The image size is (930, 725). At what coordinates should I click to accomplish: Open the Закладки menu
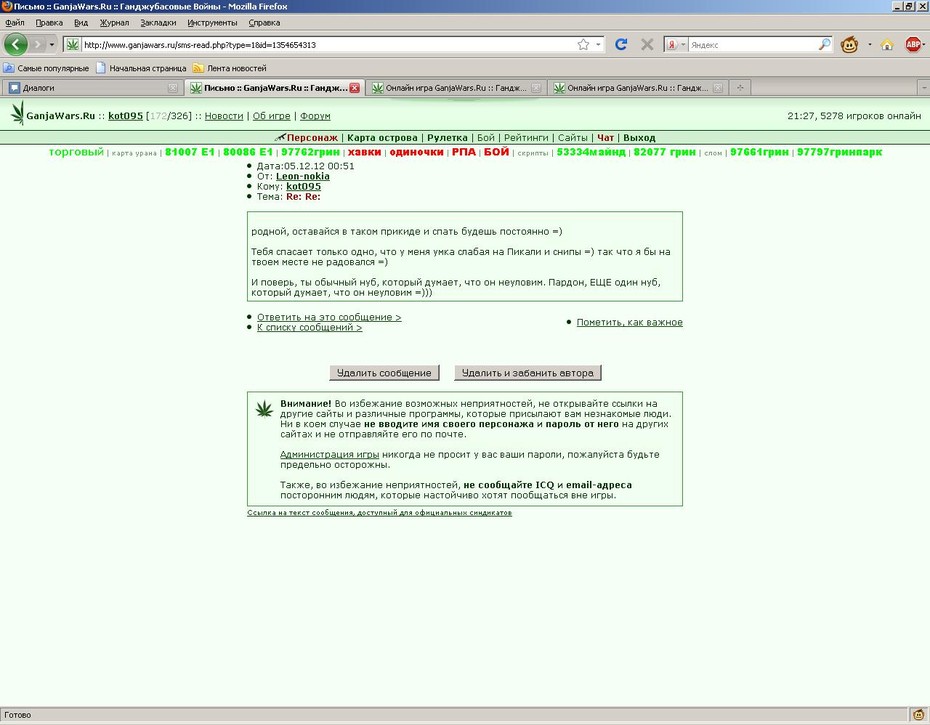[x=158, y=23]
